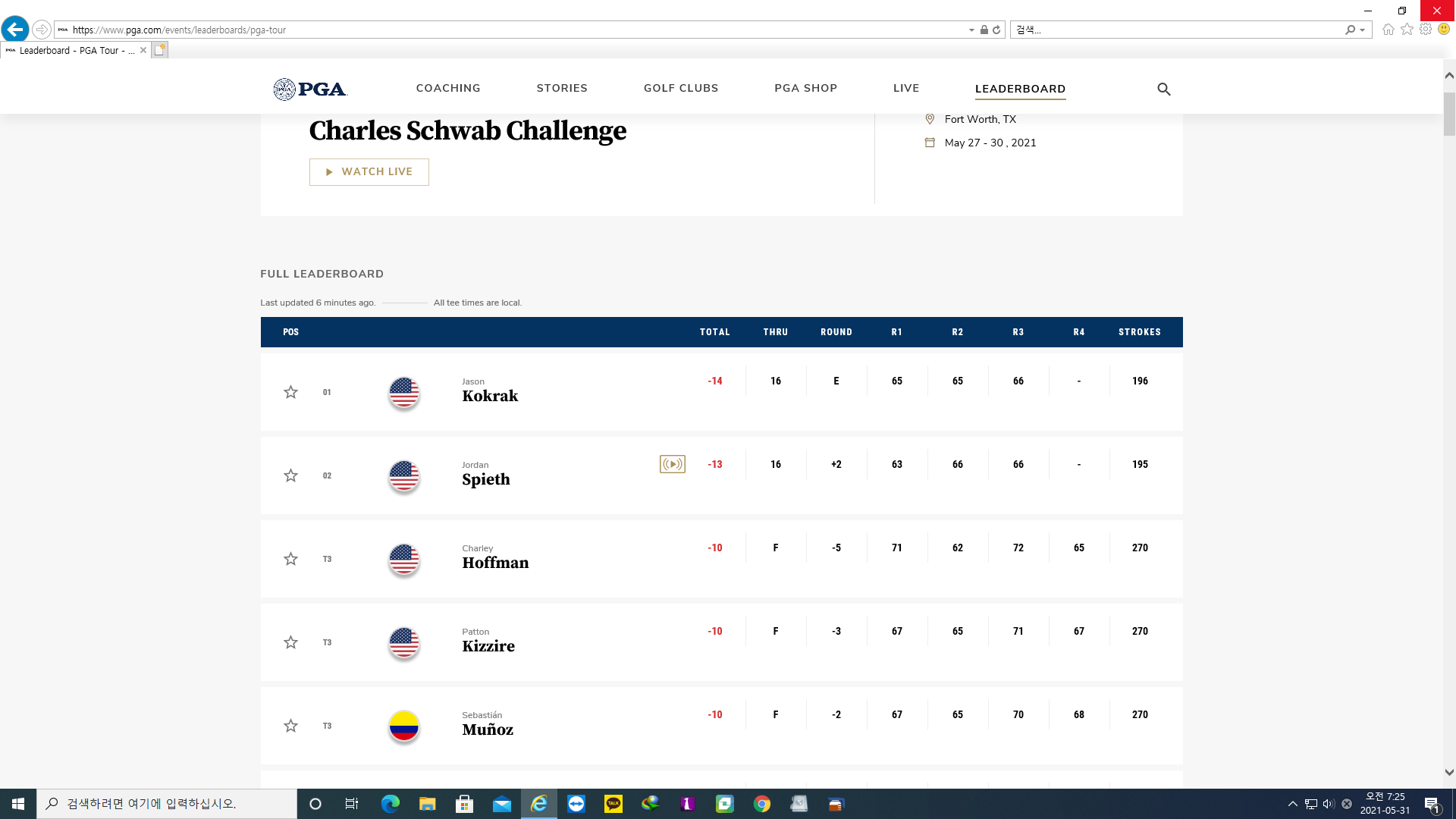Select the Leaderboard - PGA Tour tab
This screenshot has height=819, width=1456.
pos(74,50)
